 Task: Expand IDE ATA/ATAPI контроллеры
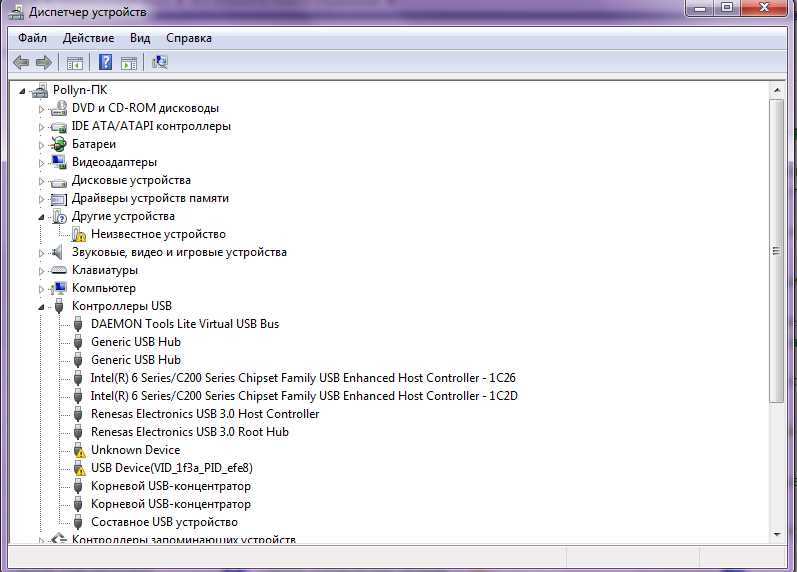pyautogui.click(x=42, y=127)
